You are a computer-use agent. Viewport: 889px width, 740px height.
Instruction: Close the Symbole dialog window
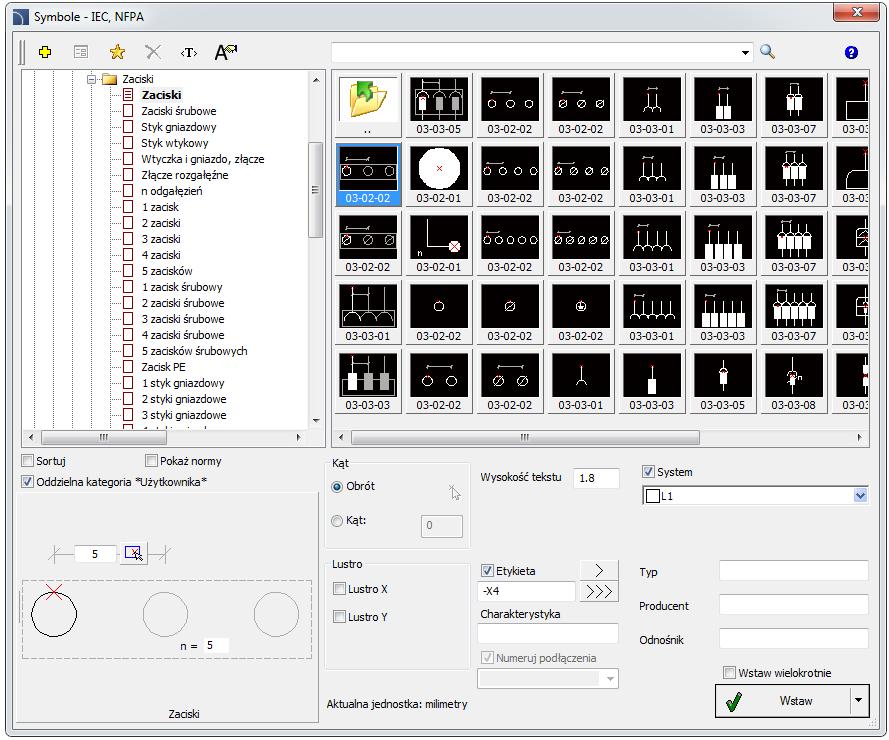[857, 12]
